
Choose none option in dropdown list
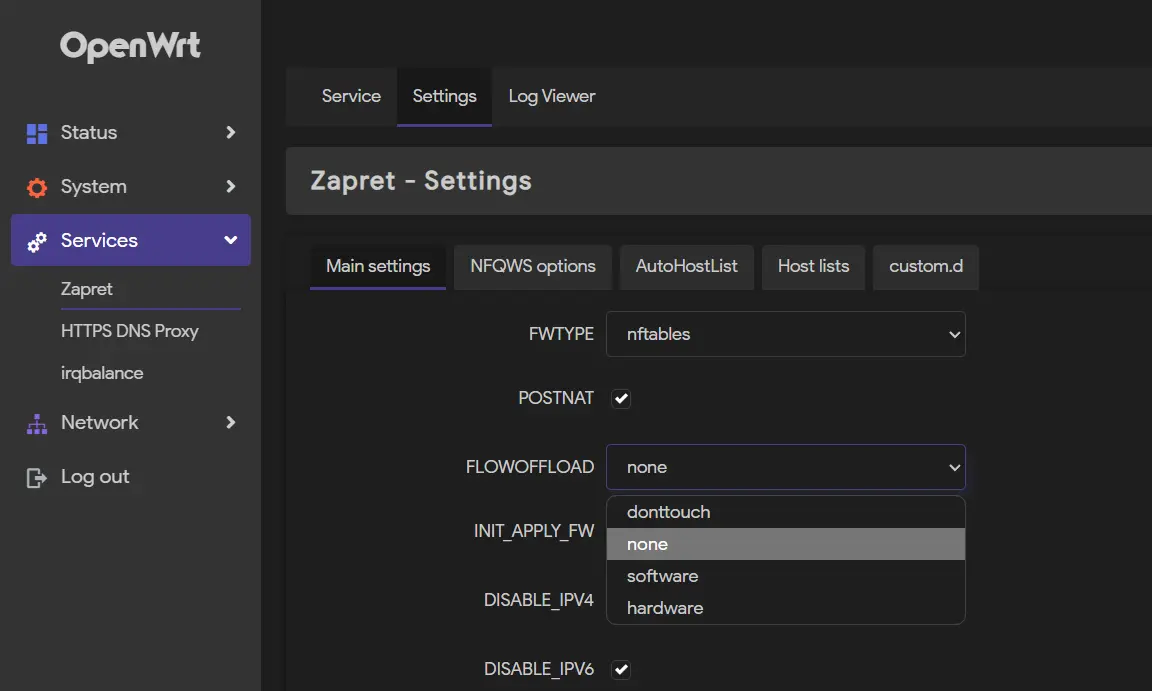(x=785, y=544)
